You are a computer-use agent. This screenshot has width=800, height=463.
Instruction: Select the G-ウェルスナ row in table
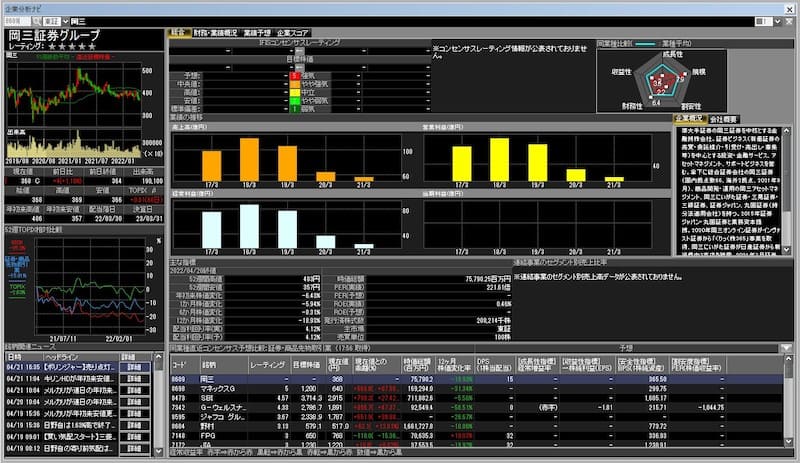476,407
